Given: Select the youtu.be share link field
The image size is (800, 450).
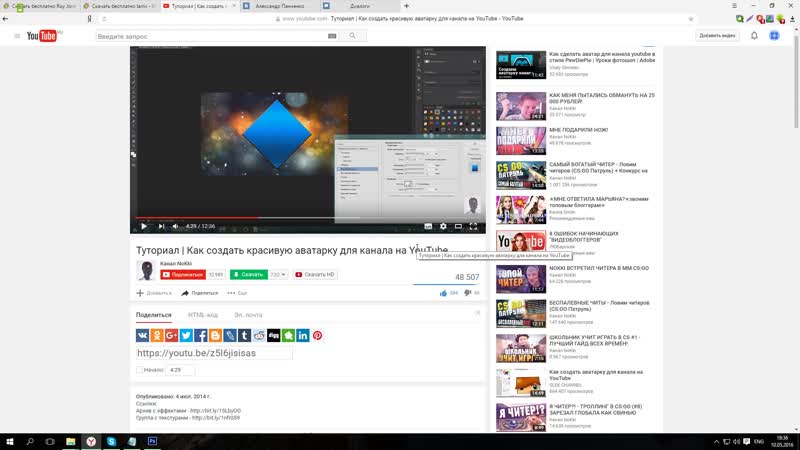Looking at the screenshot, I should coord(214,353).
